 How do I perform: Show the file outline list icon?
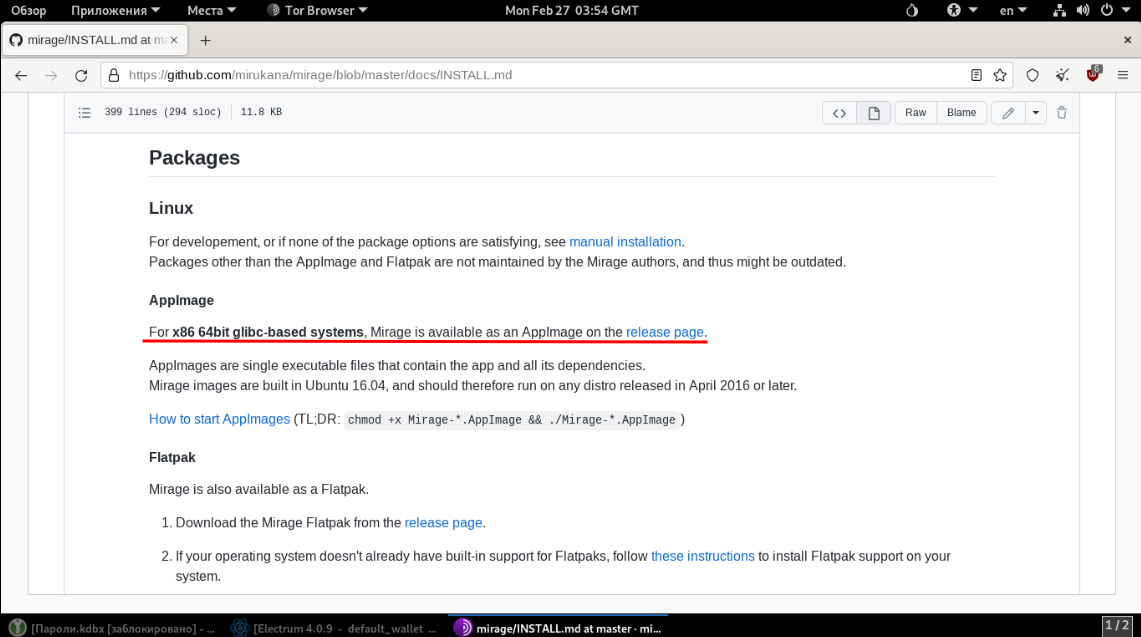85,113
